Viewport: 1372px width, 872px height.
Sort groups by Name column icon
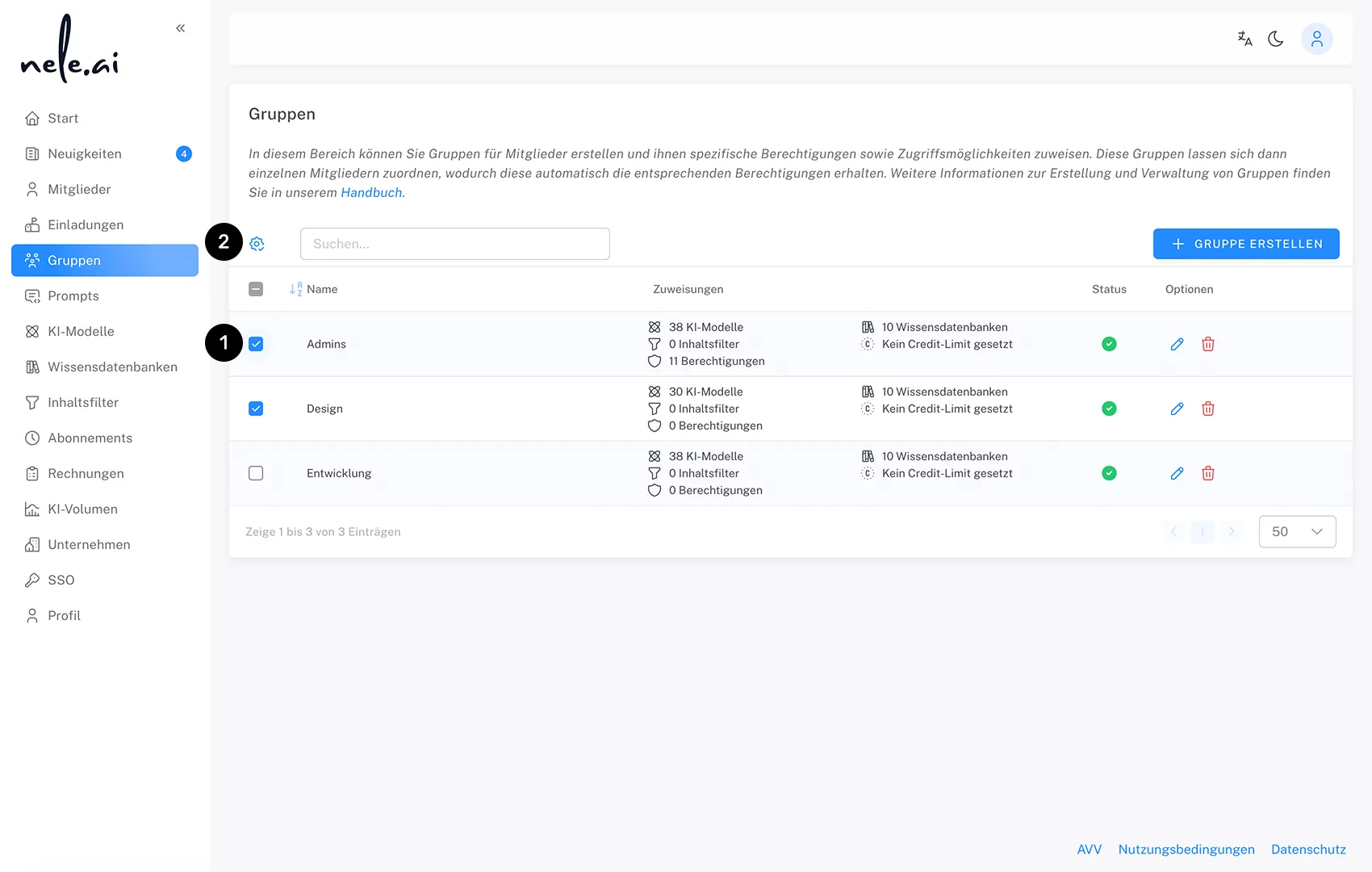tap(295, 289)
